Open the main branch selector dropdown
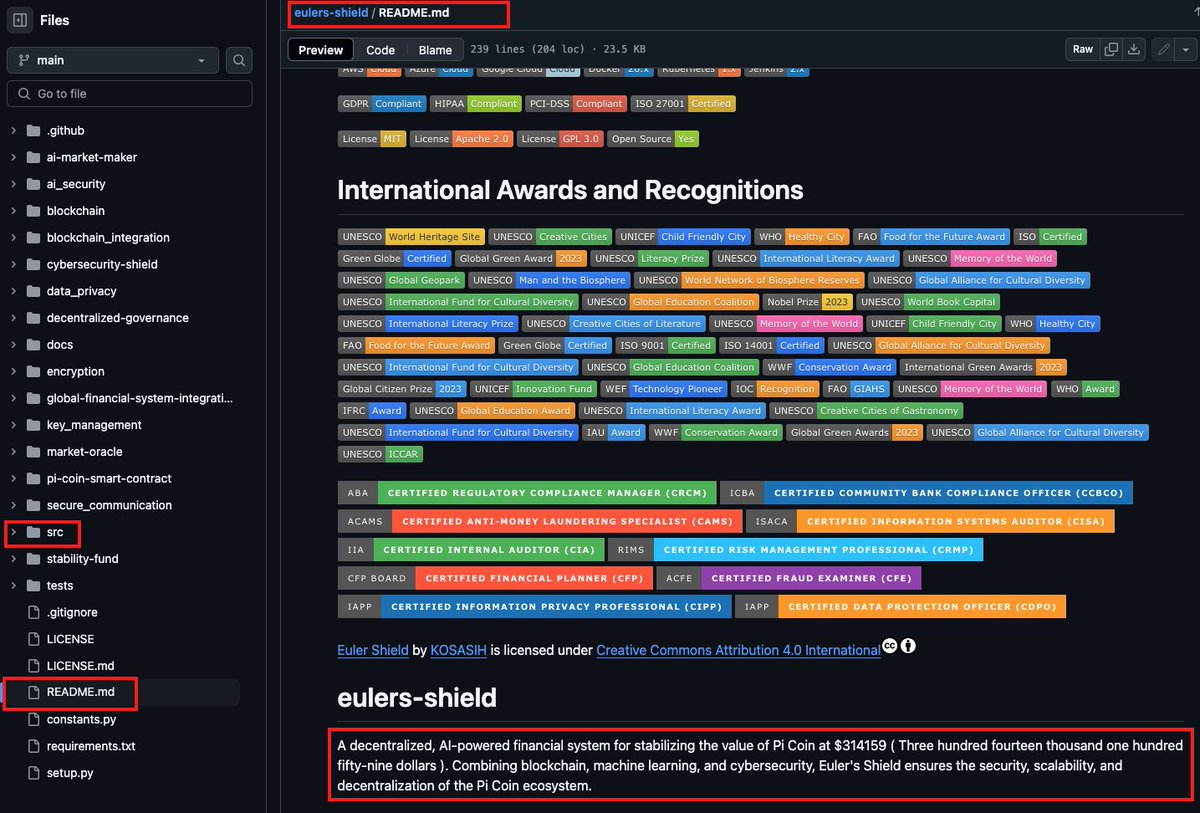Screen dimensions: 1200x813 pos(113,60)
